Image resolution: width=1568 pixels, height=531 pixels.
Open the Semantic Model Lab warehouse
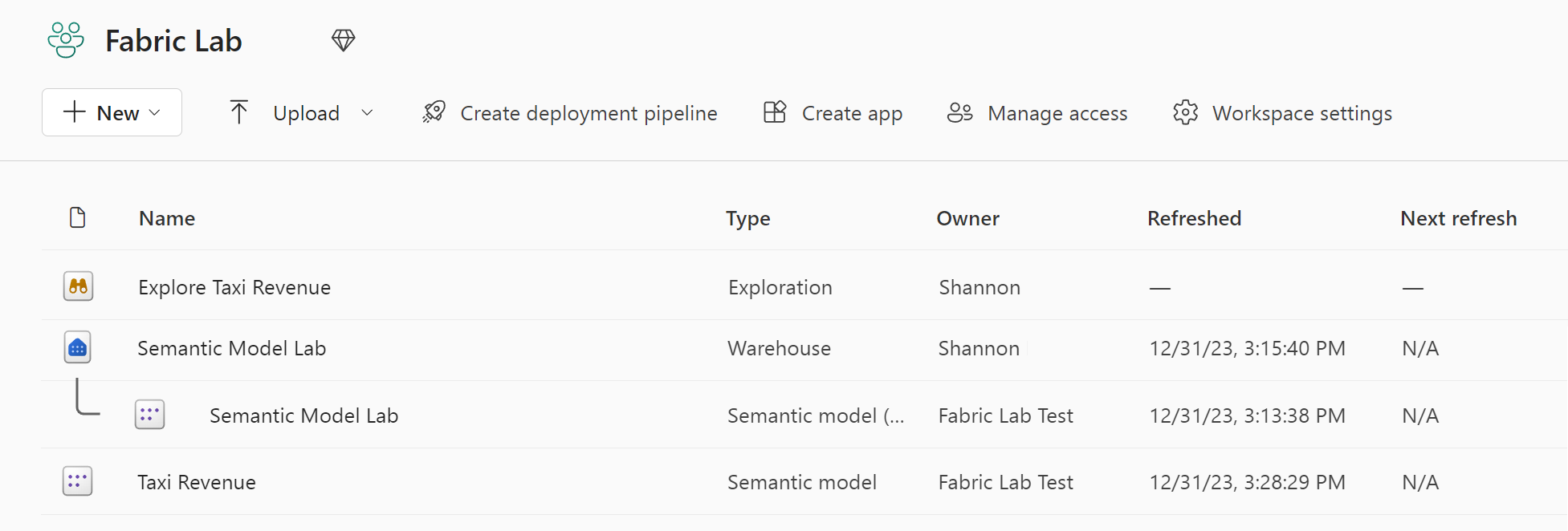(x=232, y=348)
